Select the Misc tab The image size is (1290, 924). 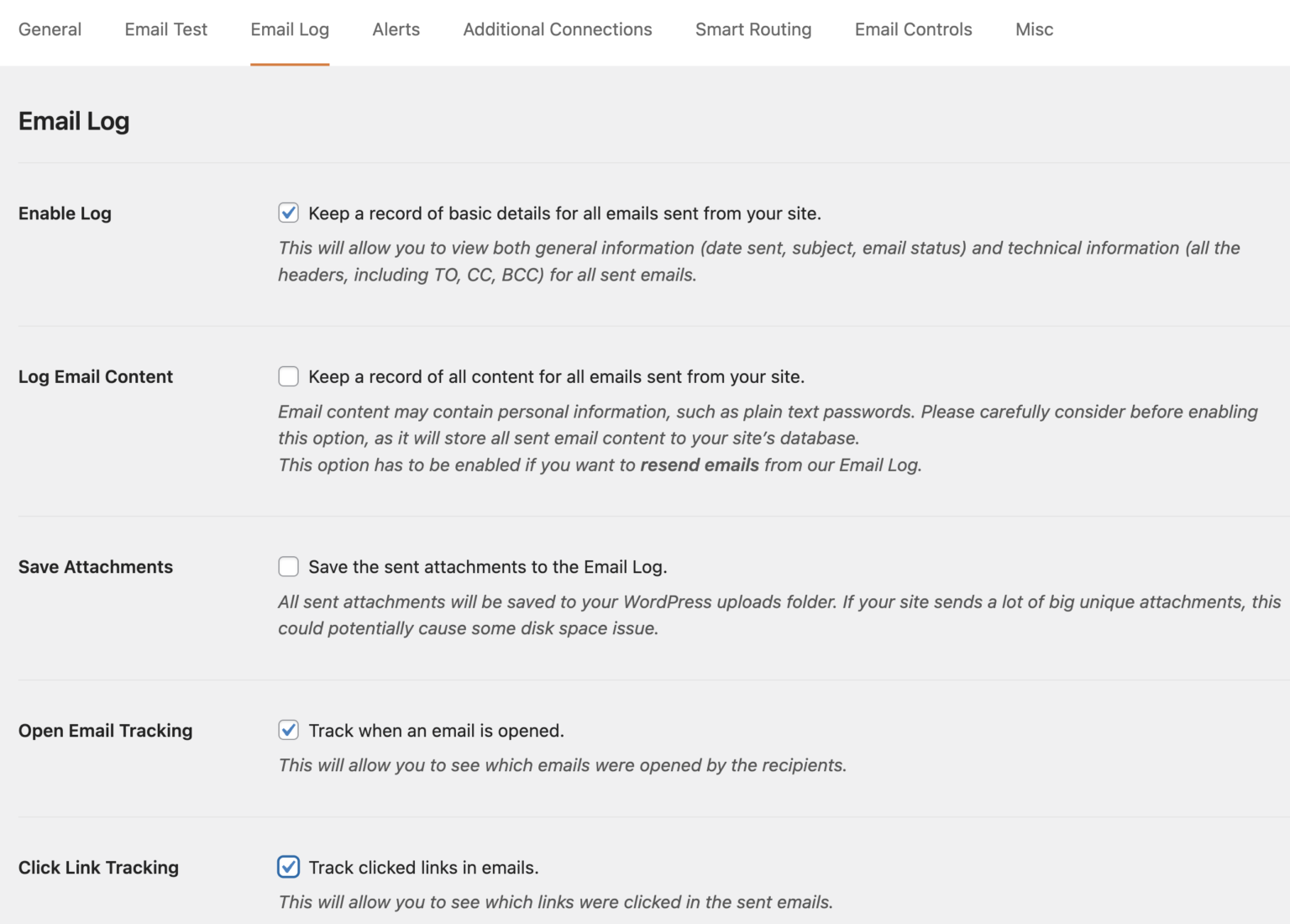[x=1034, y=29]
